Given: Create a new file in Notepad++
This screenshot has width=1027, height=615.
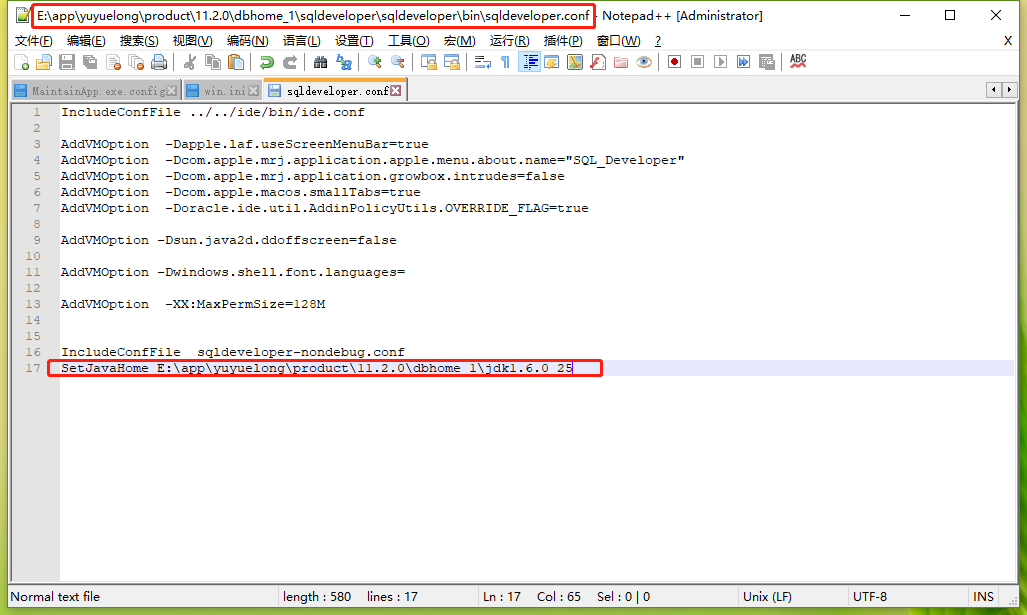Looking at the screenshot, I should (x=21, y=61).
